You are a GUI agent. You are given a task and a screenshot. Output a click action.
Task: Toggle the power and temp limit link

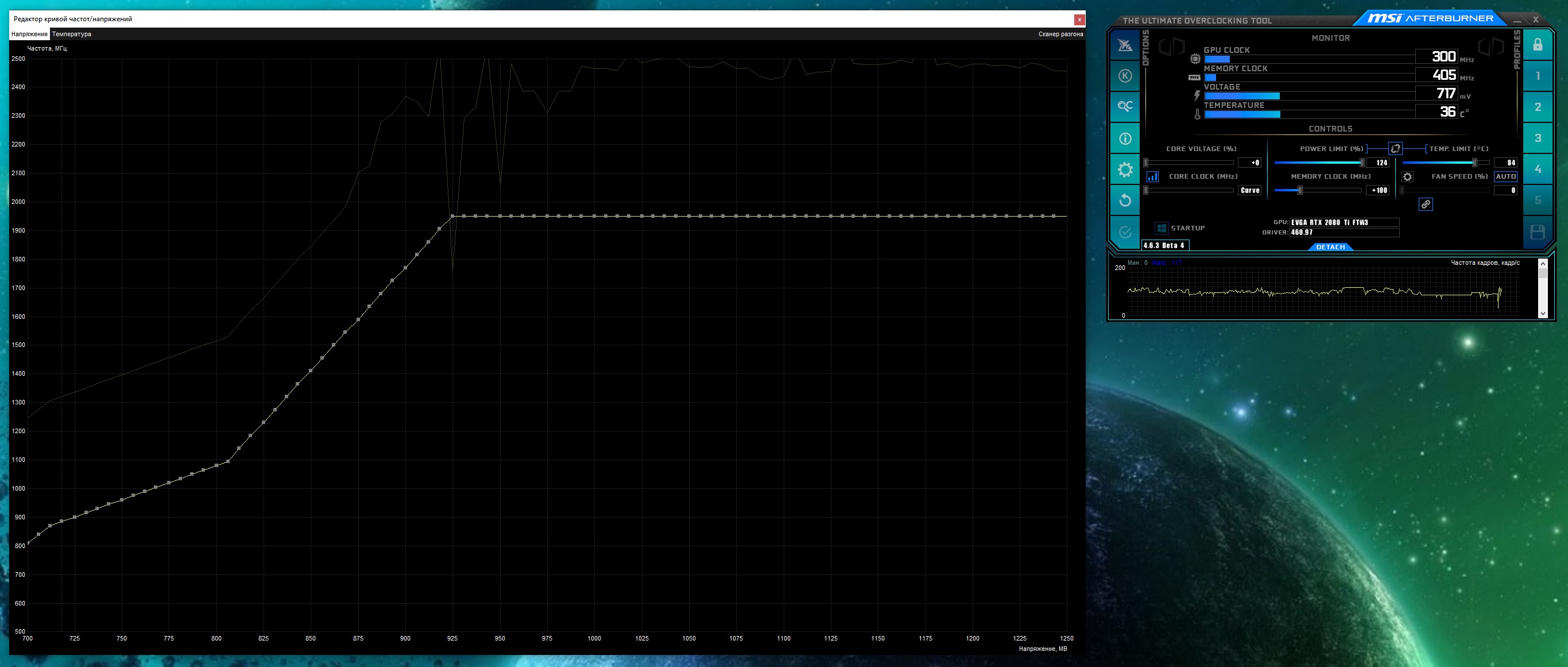coord(1395,149)
